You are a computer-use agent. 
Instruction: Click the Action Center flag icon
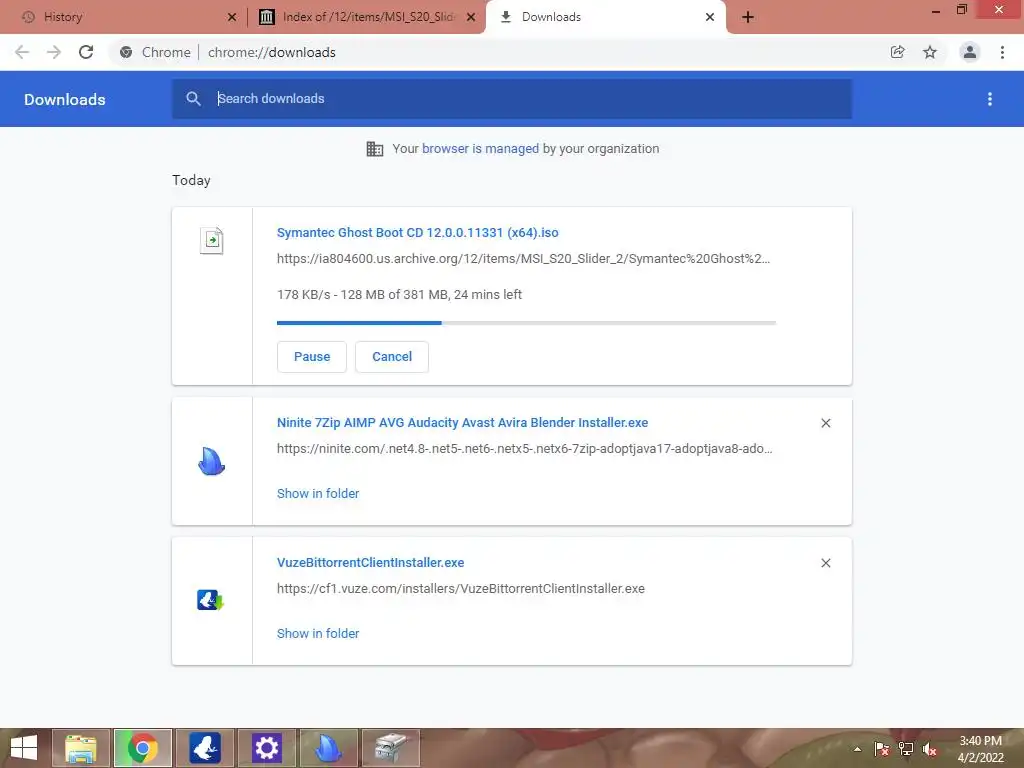882,749
